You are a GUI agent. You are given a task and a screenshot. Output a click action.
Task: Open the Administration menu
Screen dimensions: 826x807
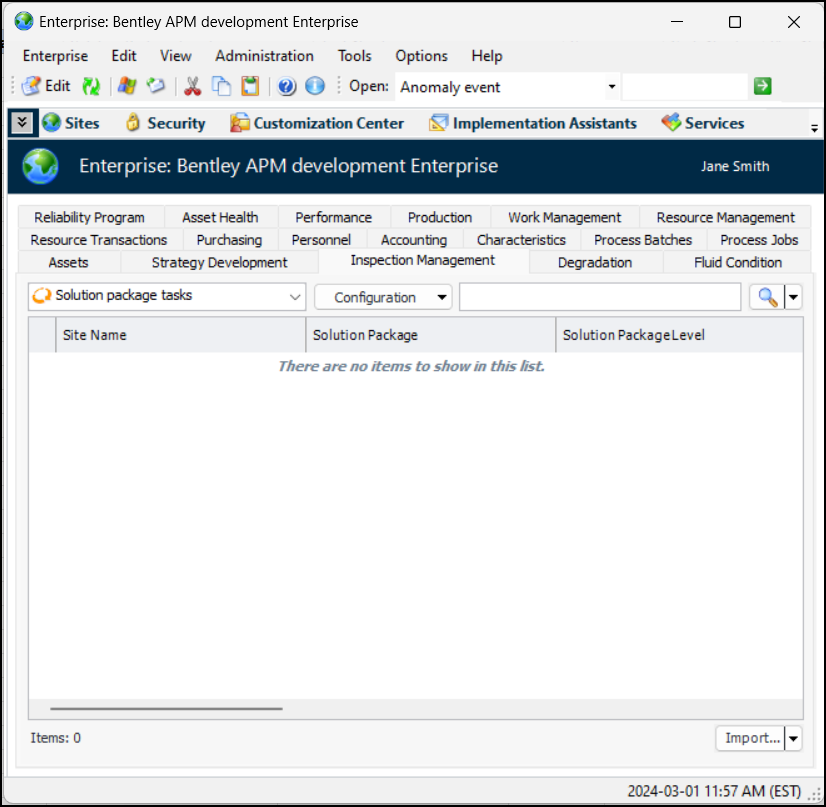[264, 56]
